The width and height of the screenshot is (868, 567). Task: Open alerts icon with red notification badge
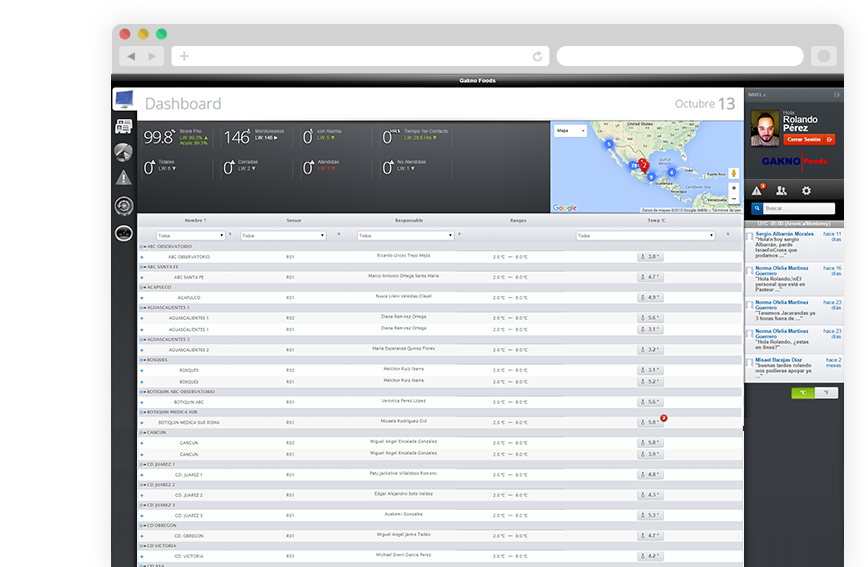click(x=757, y=190)
